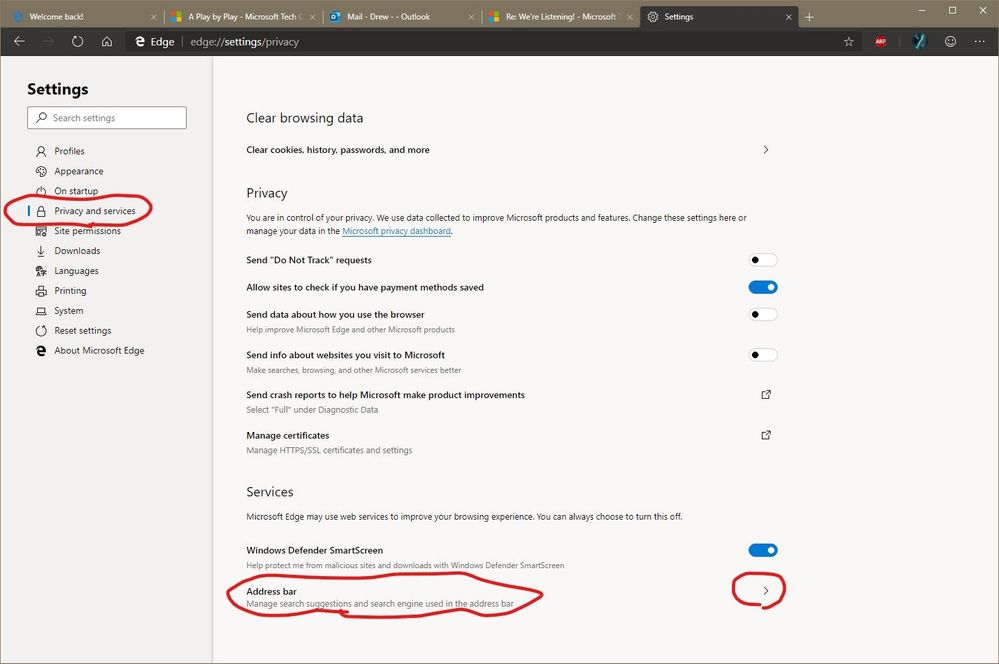Open Address bar settings chevron arrow

pos(766,591)
